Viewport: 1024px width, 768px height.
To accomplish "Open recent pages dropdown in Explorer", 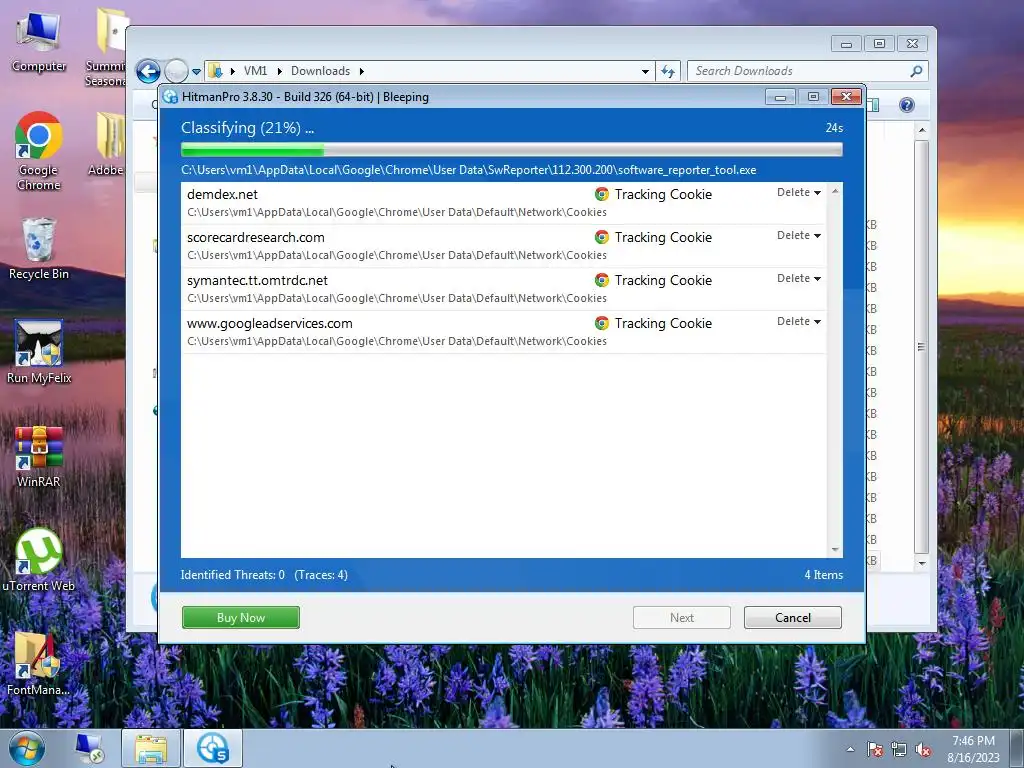I will tap(196, 72).
